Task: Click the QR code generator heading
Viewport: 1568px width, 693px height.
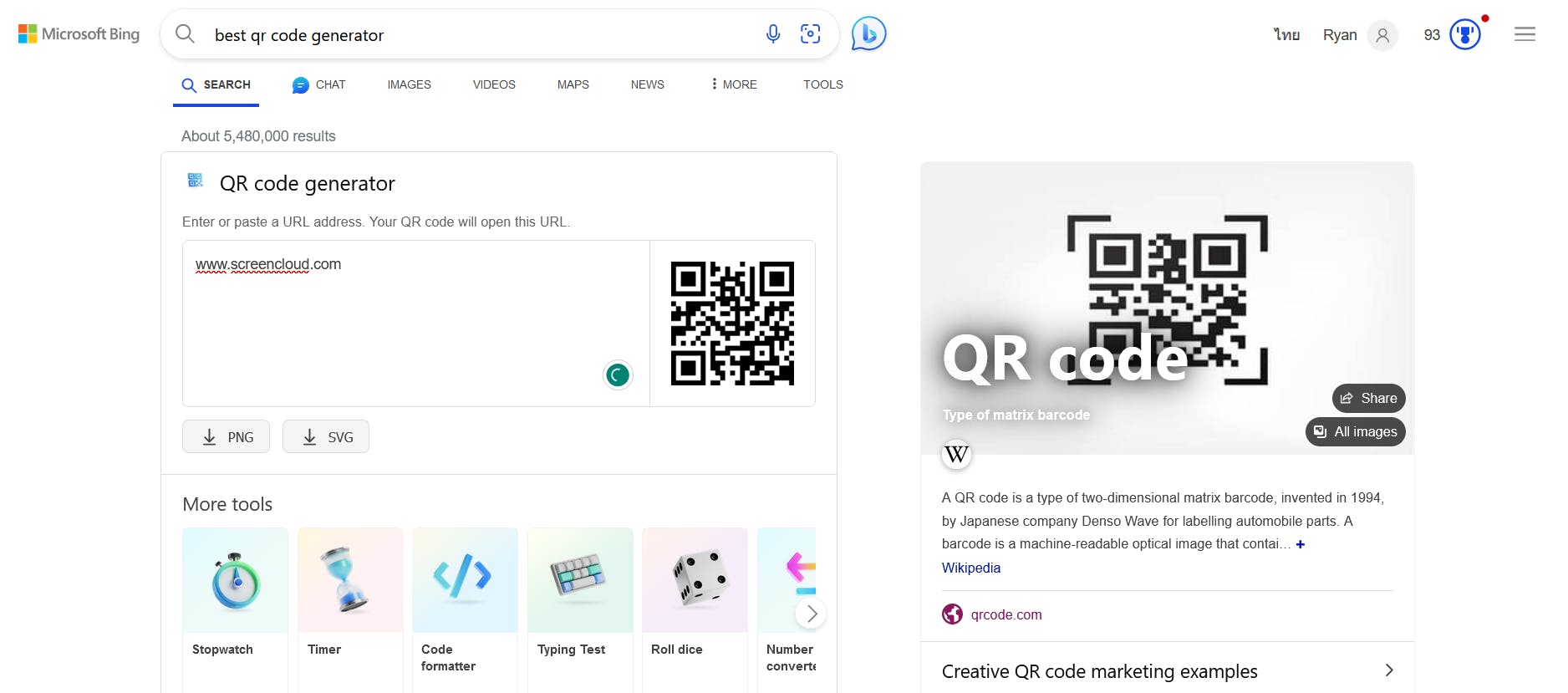Action: click(x=307, y=183)
